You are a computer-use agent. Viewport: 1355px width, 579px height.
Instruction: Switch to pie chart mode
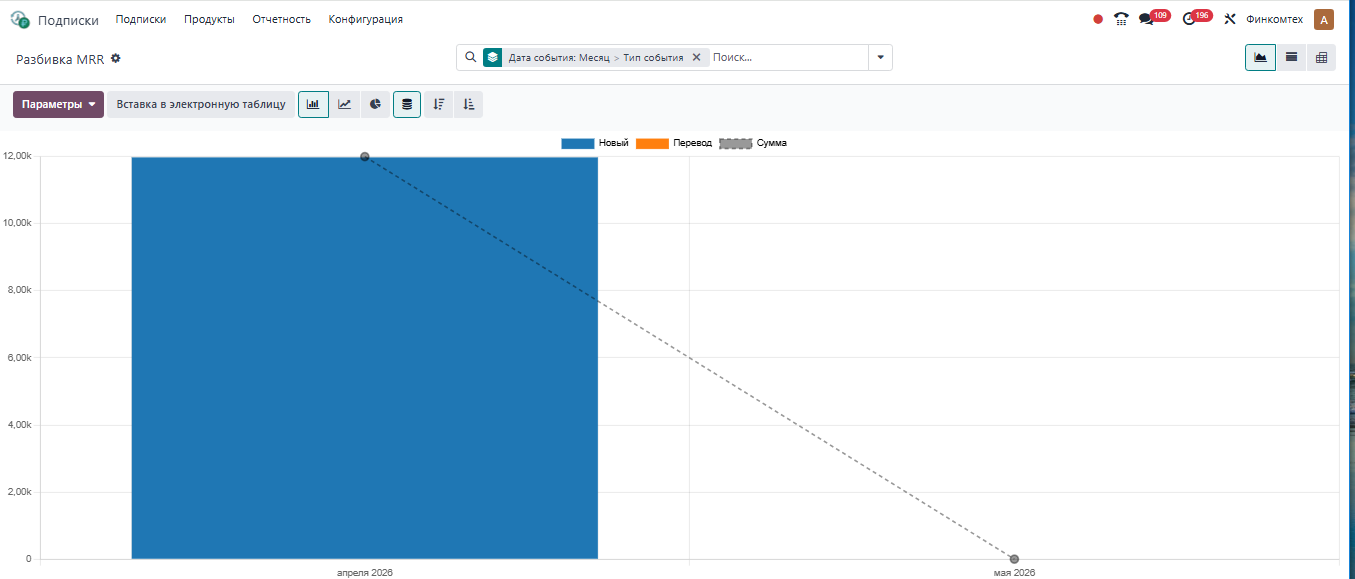click(x=375, y=104)
